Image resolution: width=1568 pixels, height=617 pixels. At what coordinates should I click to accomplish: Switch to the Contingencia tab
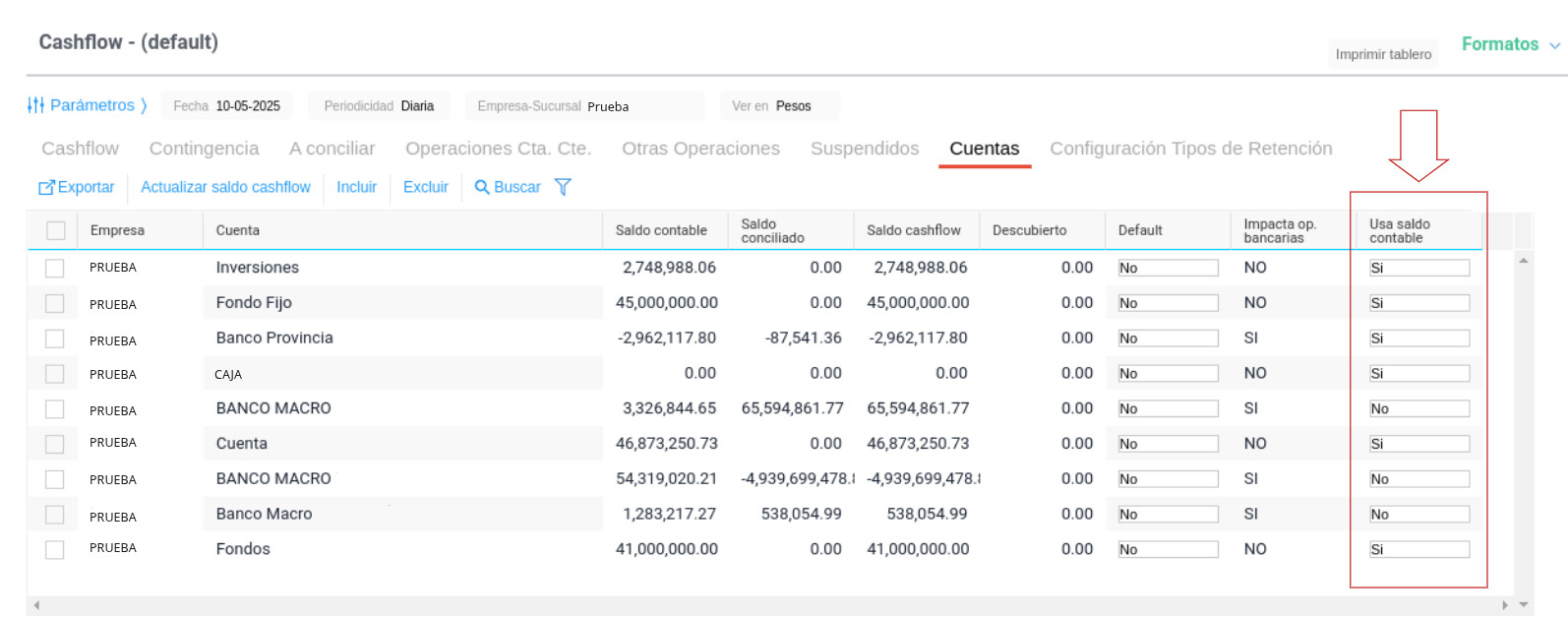point(204,149)
